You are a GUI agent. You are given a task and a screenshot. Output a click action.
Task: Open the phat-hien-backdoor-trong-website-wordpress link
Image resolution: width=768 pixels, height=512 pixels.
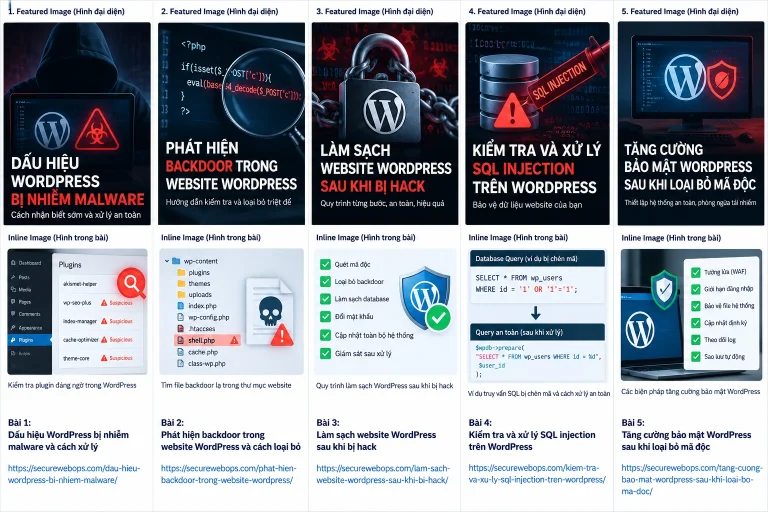pos(229,474)
